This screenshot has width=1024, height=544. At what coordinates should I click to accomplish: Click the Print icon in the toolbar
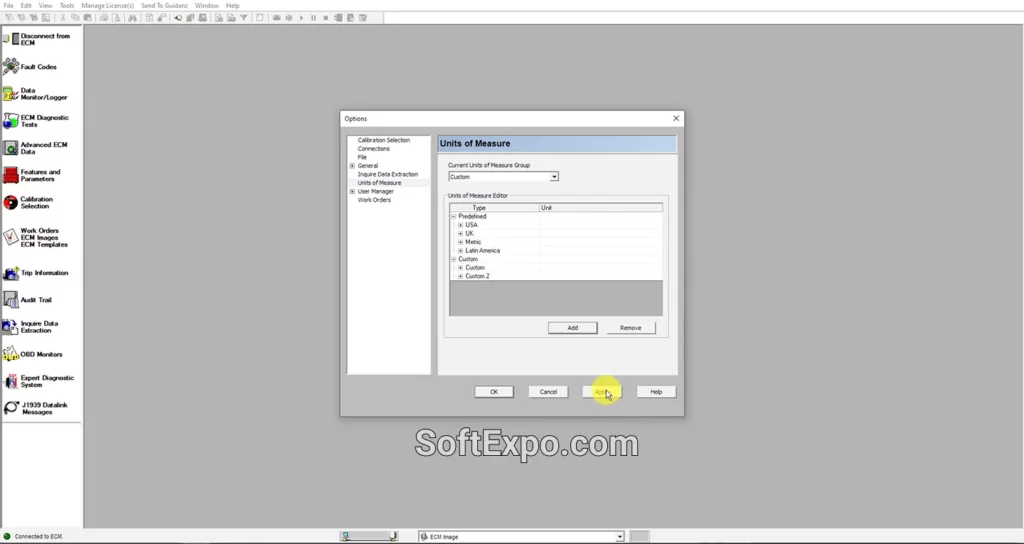104,18
